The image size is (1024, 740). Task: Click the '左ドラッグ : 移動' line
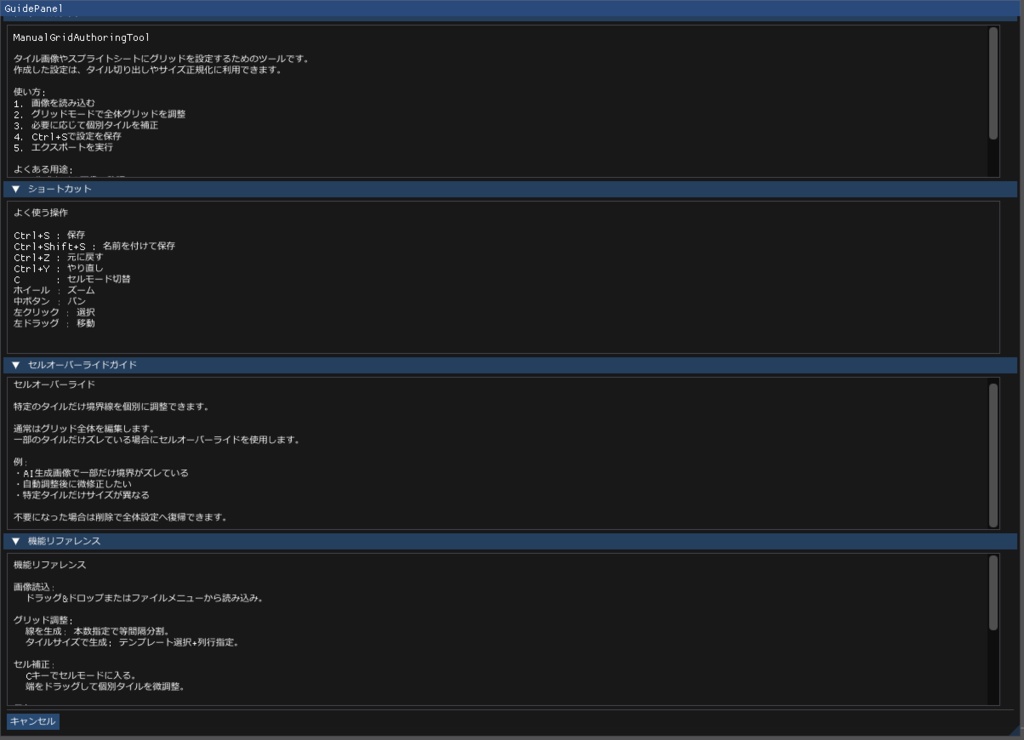click(54, 324)
